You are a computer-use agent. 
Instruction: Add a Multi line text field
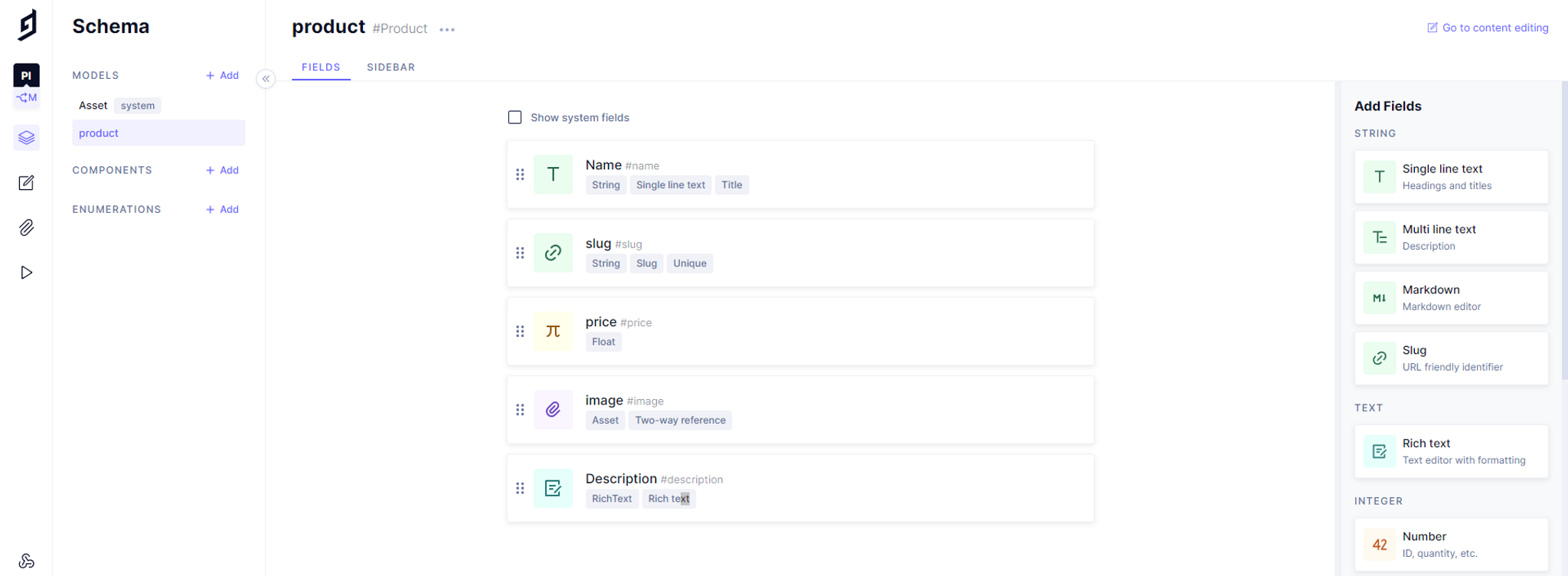coord(1452,237)
